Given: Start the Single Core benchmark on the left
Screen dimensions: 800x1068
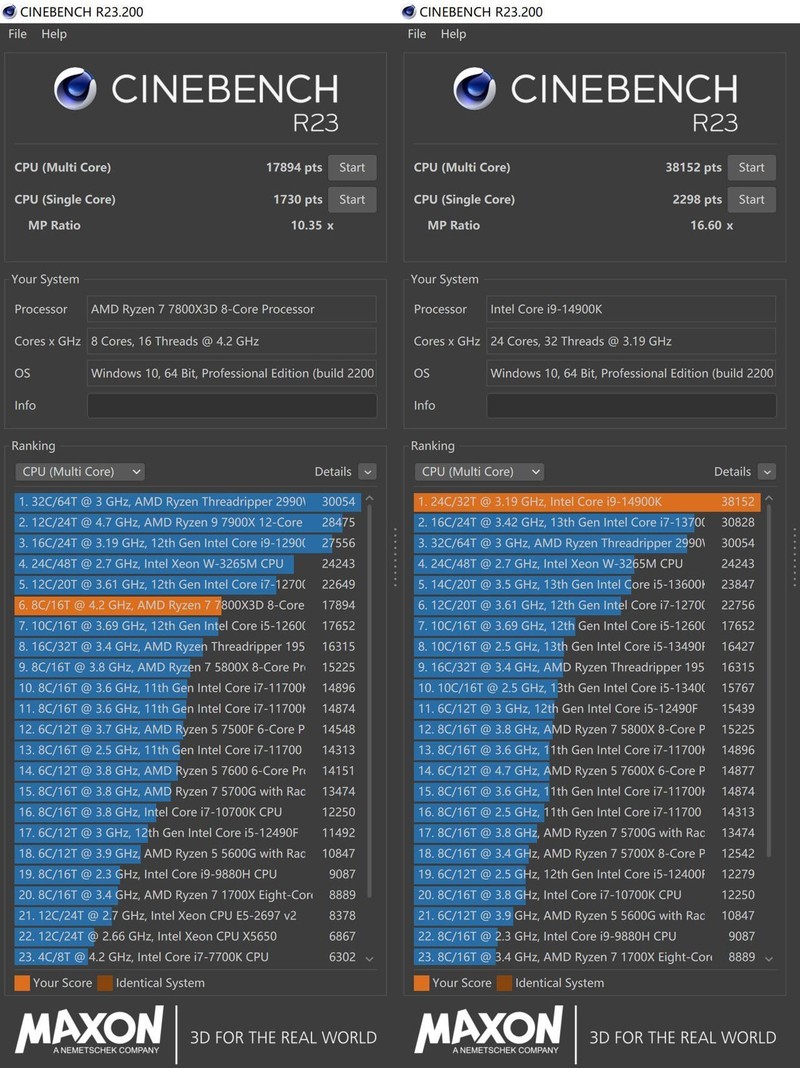Looking at the screenshot, I should tap(352, 199).
